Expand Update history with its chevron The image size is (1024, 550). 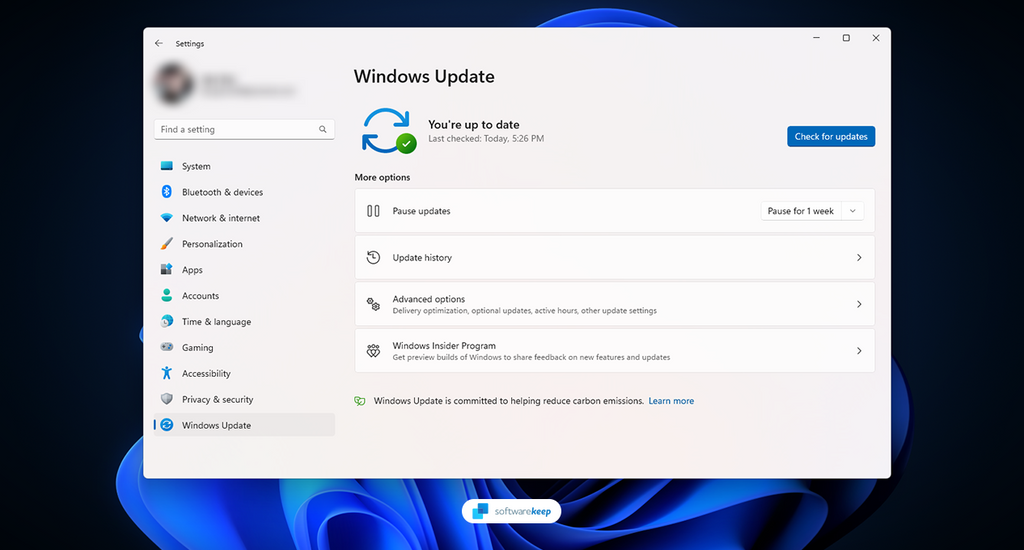click(859, 257)
